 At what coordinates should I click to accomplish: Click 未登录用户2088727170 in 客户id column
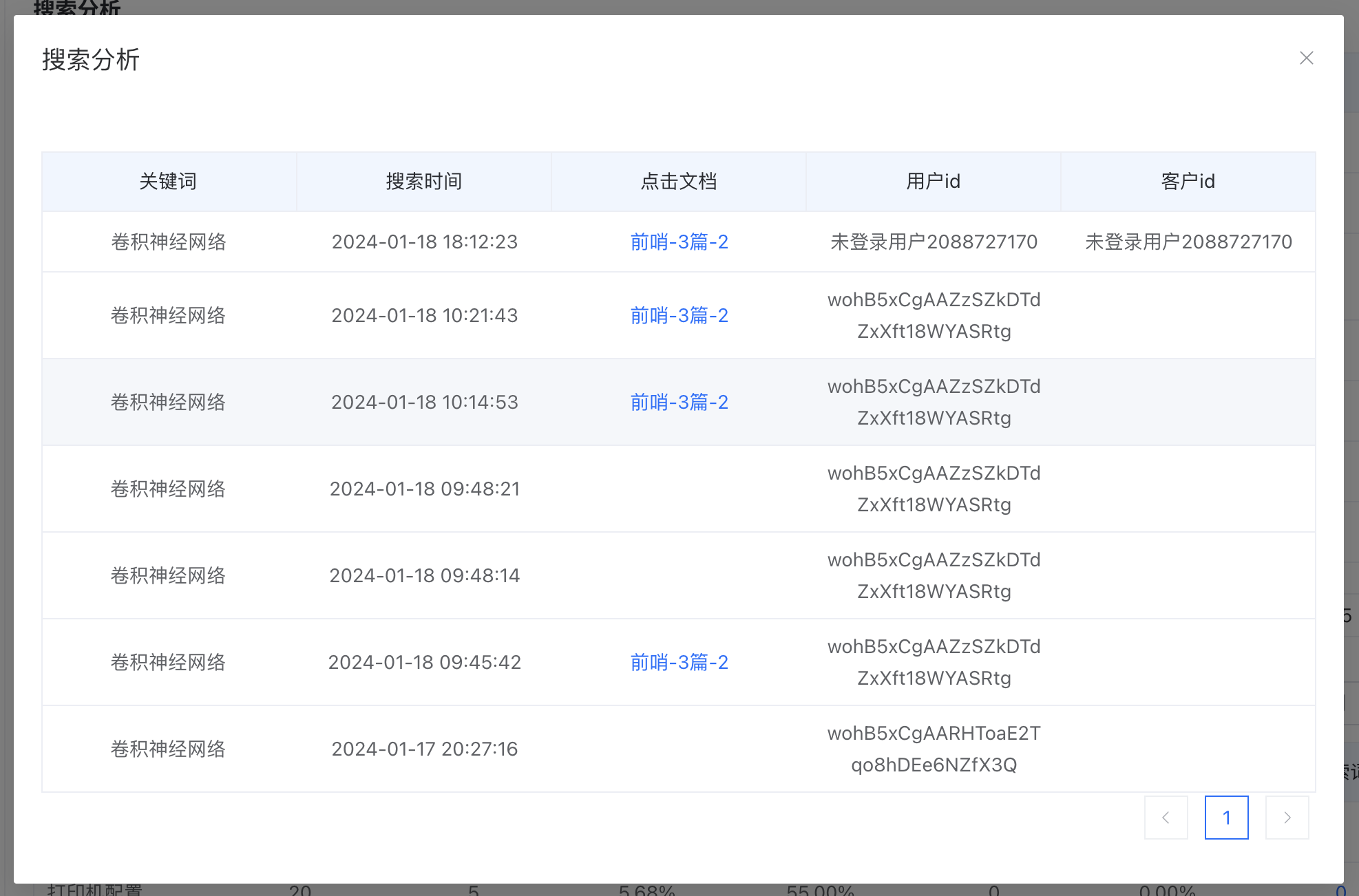(1188, 242)
